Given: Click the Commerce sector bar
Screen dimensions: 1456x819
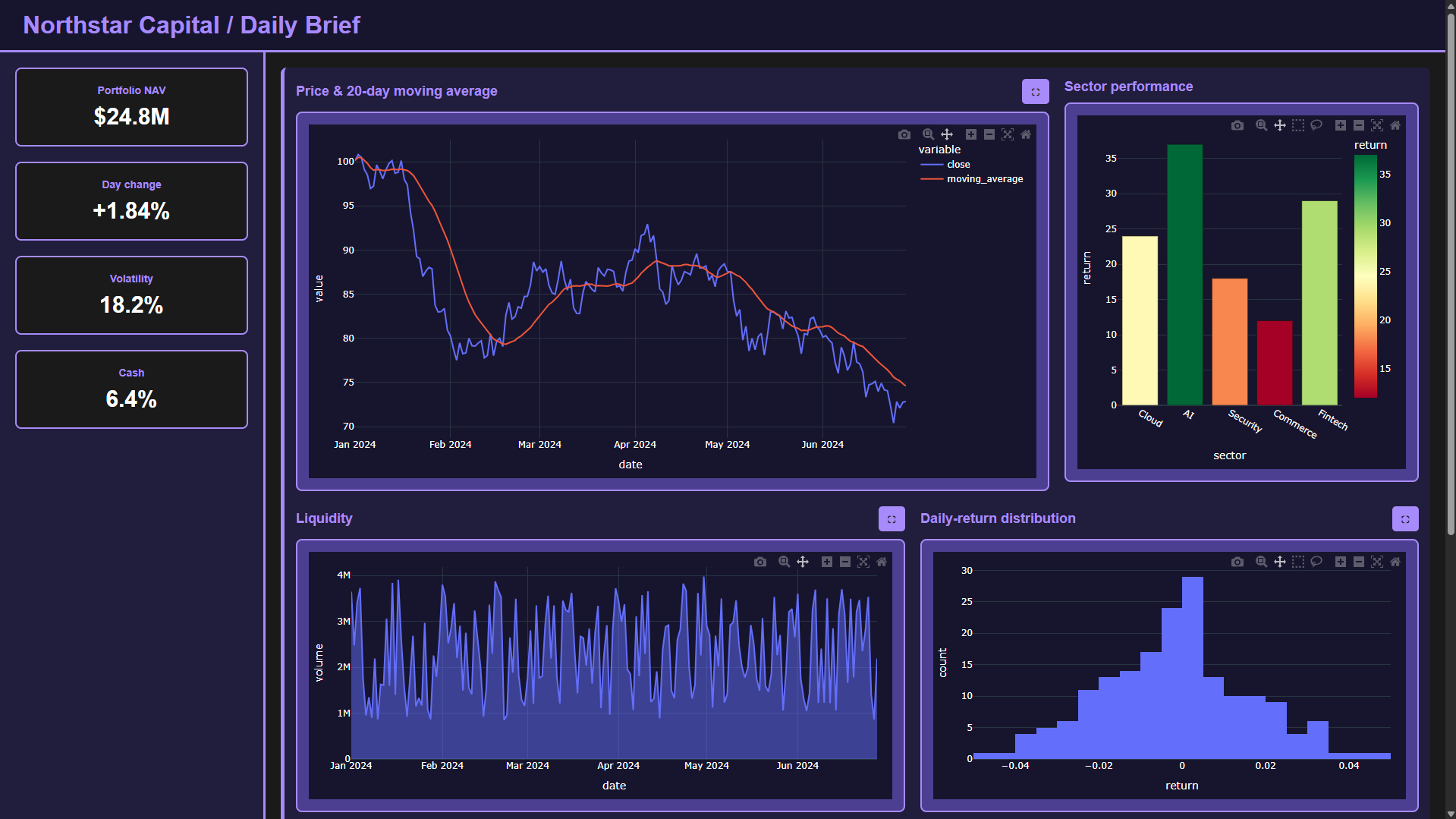Looking at the screenshot, I should point(1275,363).
